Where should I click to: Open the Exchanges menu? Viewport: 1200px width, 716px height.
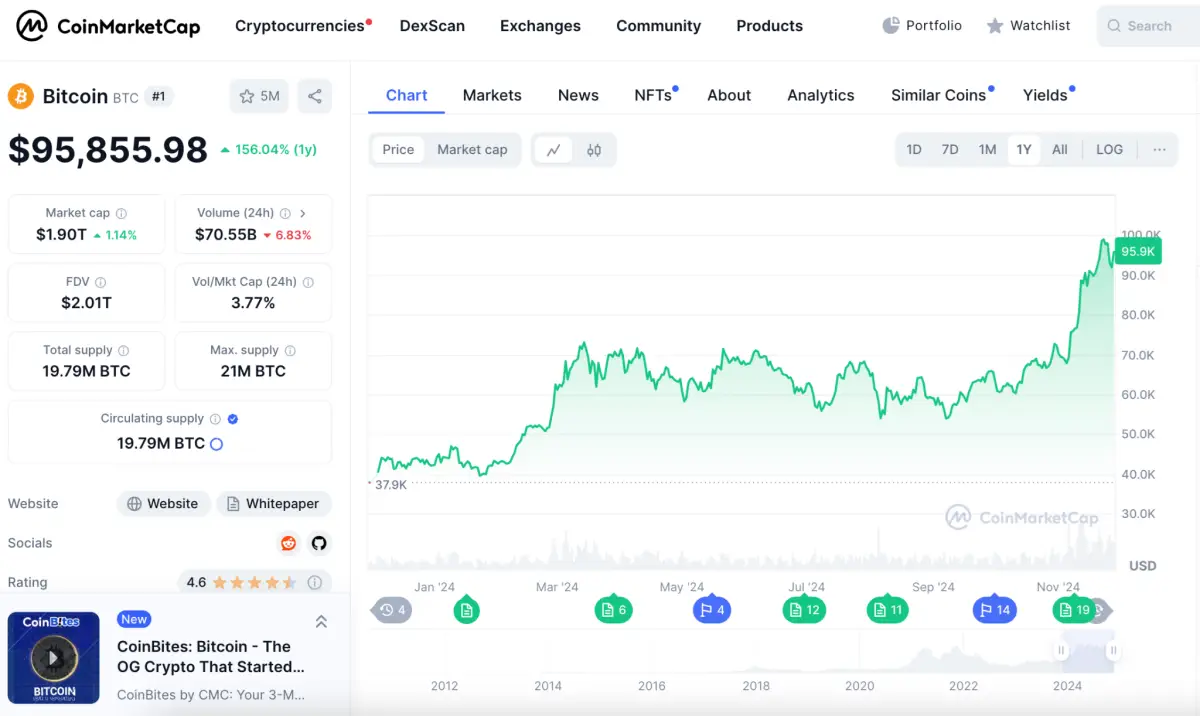pos(540,26)
